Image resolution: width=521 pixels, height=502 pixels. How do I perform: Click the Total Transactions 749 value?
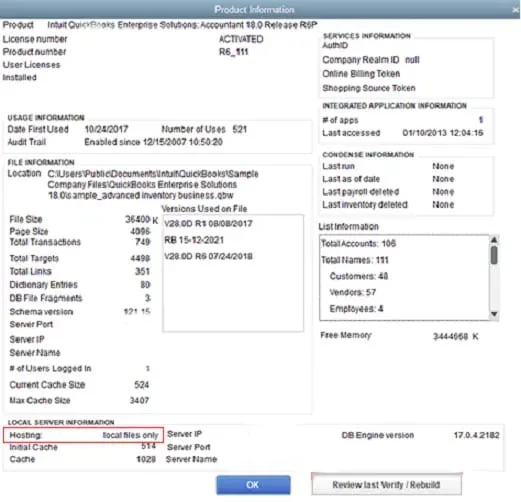pyautogui.click(x=143, y=242)
